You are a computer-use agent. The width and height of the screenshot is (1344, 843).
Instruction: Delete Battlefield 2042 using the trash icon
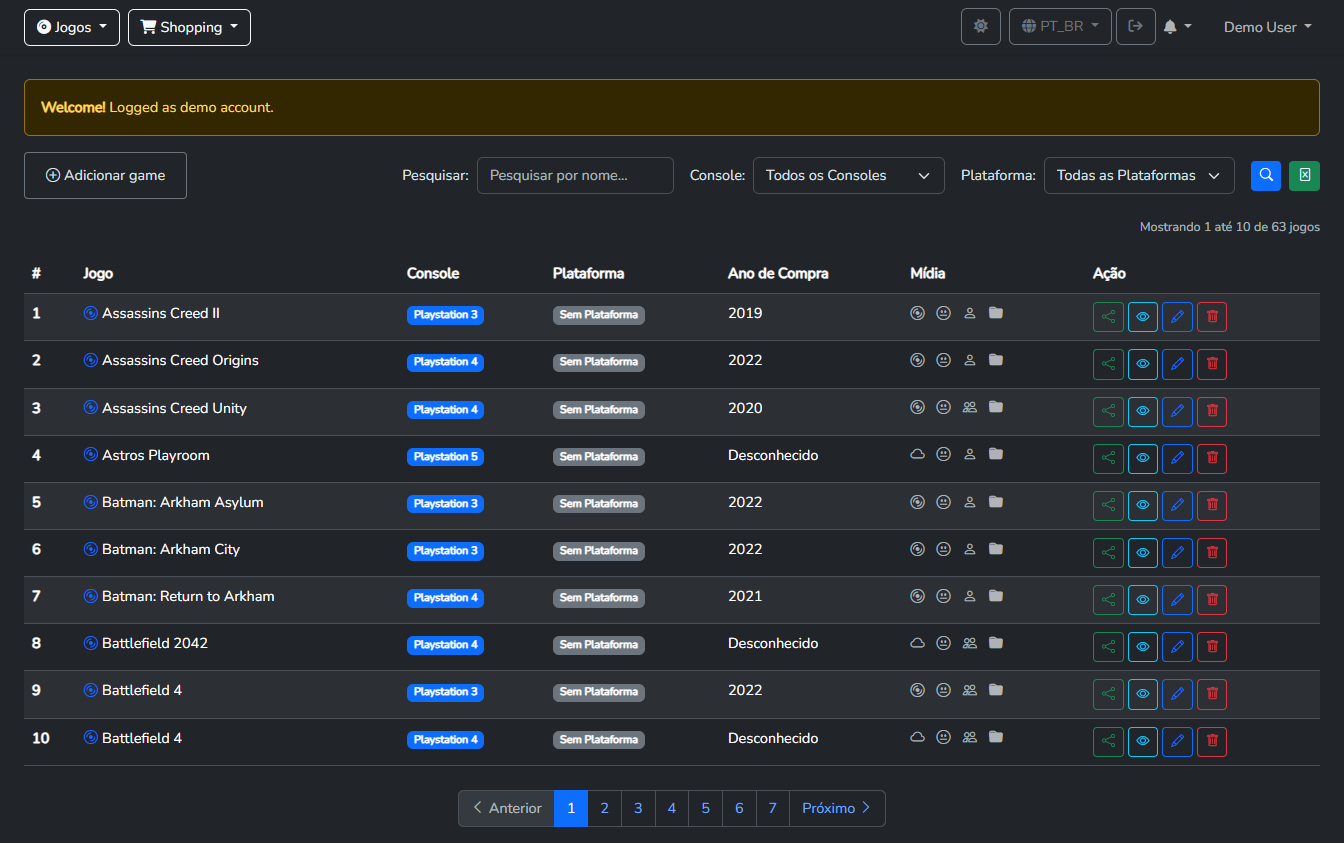point(1212,647)
